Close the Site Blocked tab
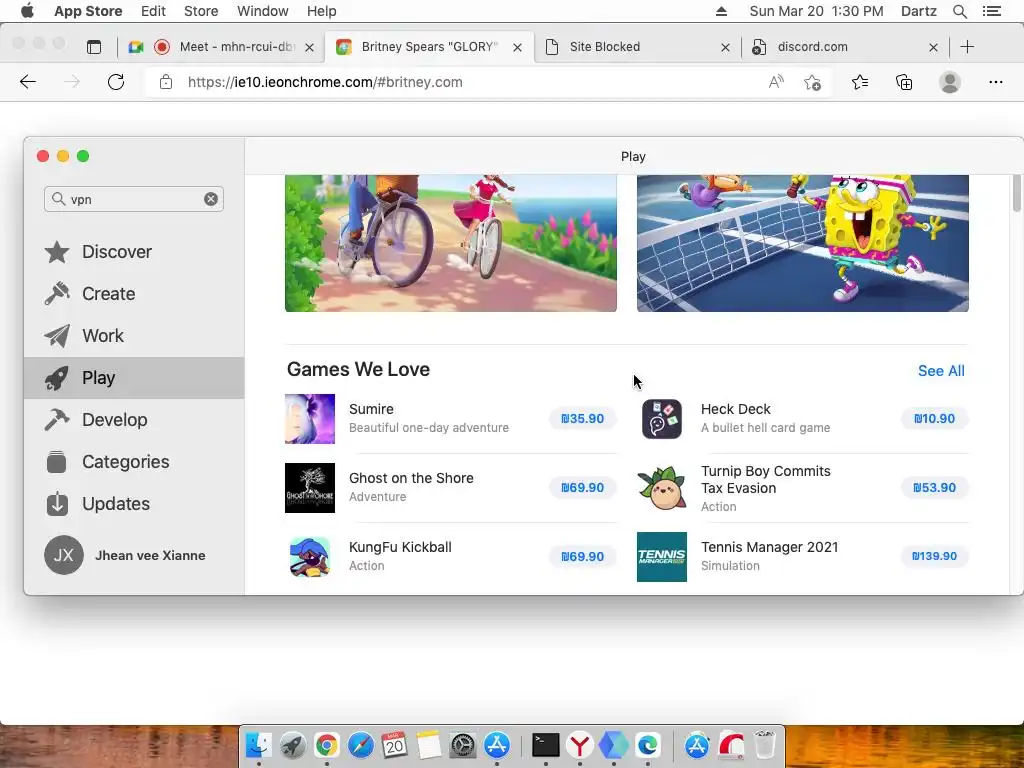This screenshot has height=768, width=1024. (x=725, y=47)
